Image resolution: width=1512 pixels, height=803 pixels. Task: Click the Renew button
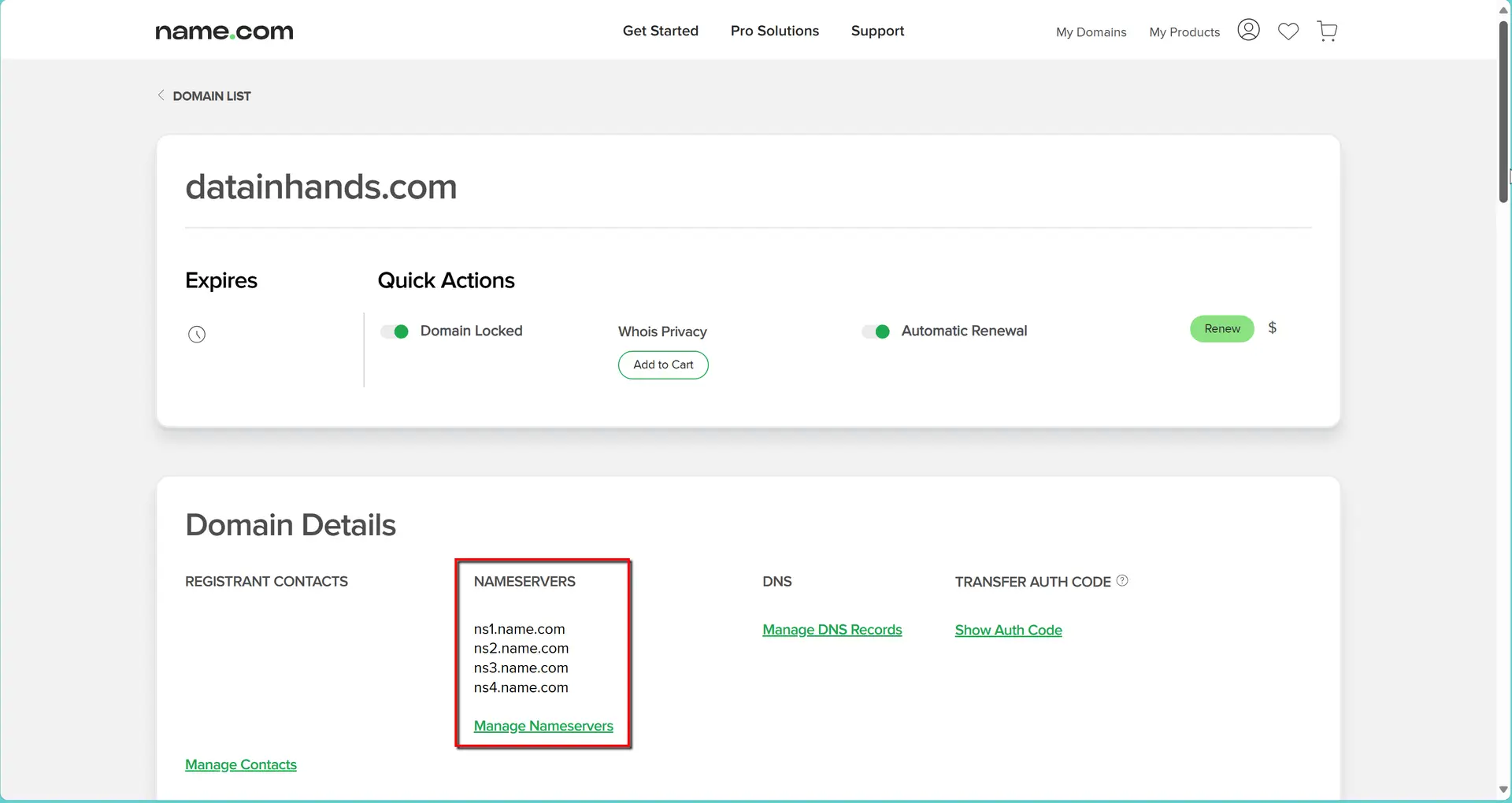[x=1221, y=328]
